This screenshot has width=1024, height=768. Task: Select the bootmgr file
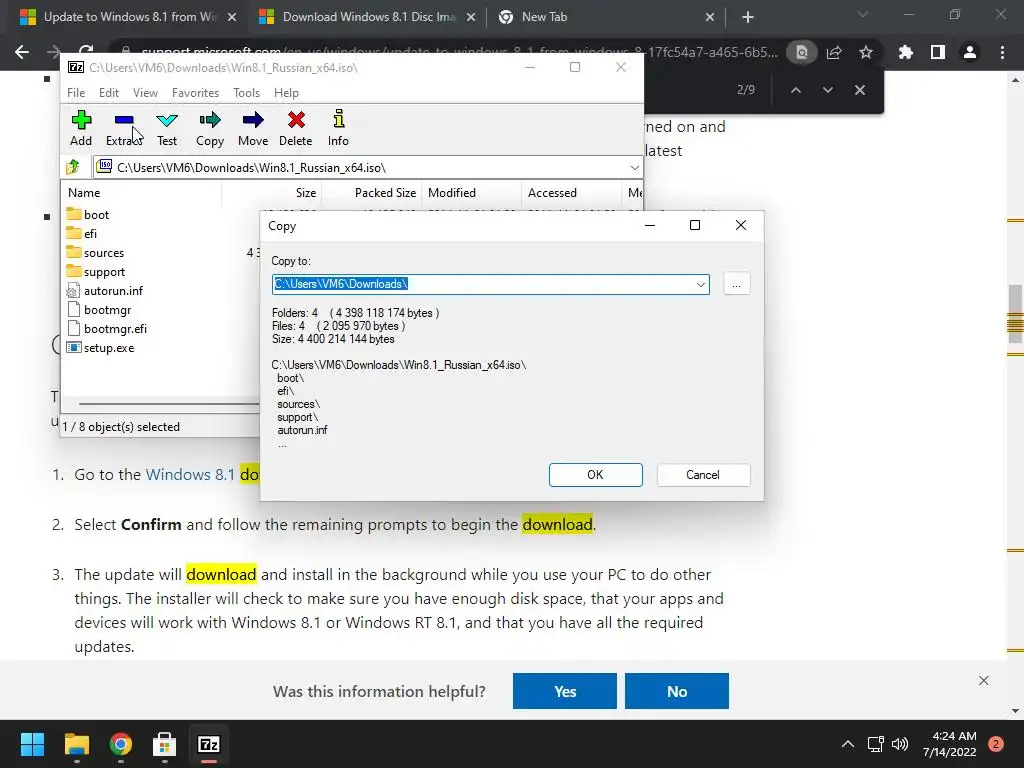107,310
